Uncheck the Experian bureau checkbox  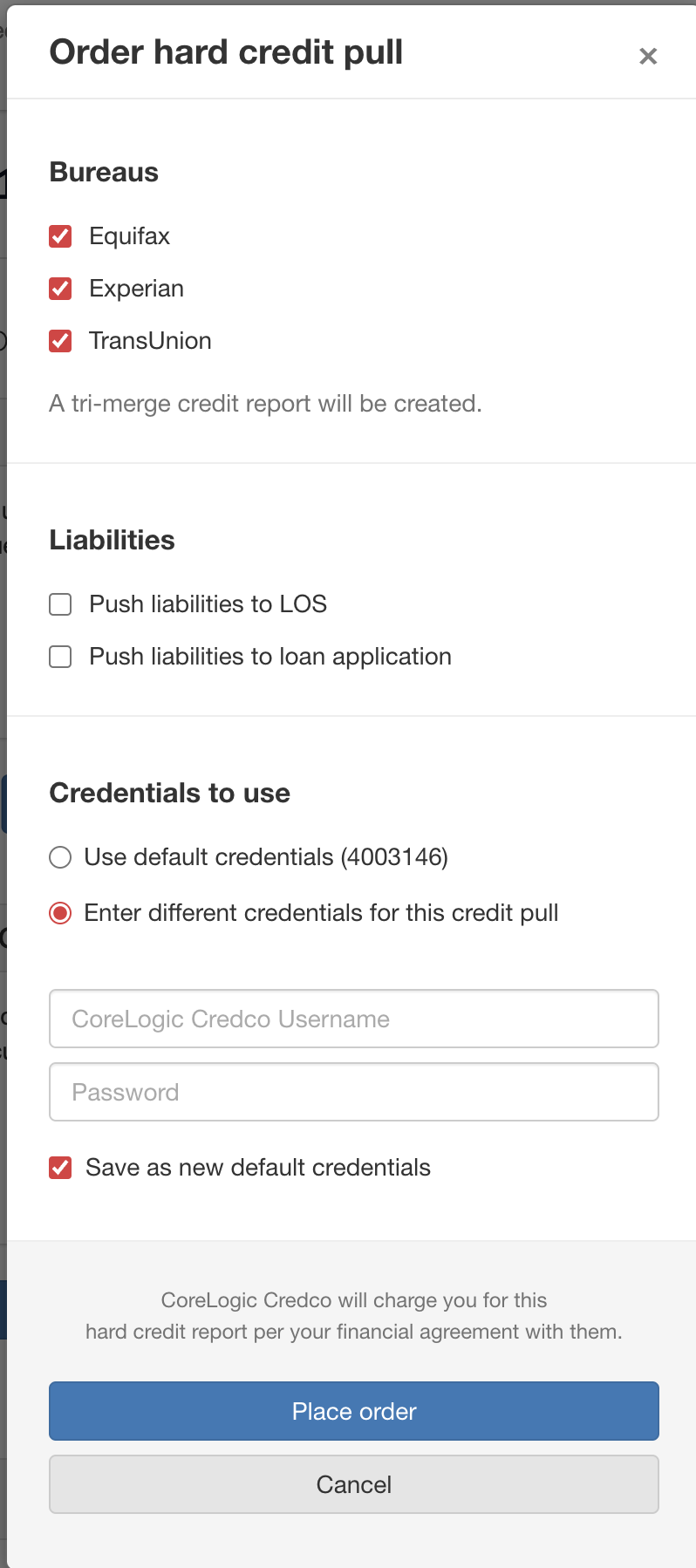click(x=60, y=289)
